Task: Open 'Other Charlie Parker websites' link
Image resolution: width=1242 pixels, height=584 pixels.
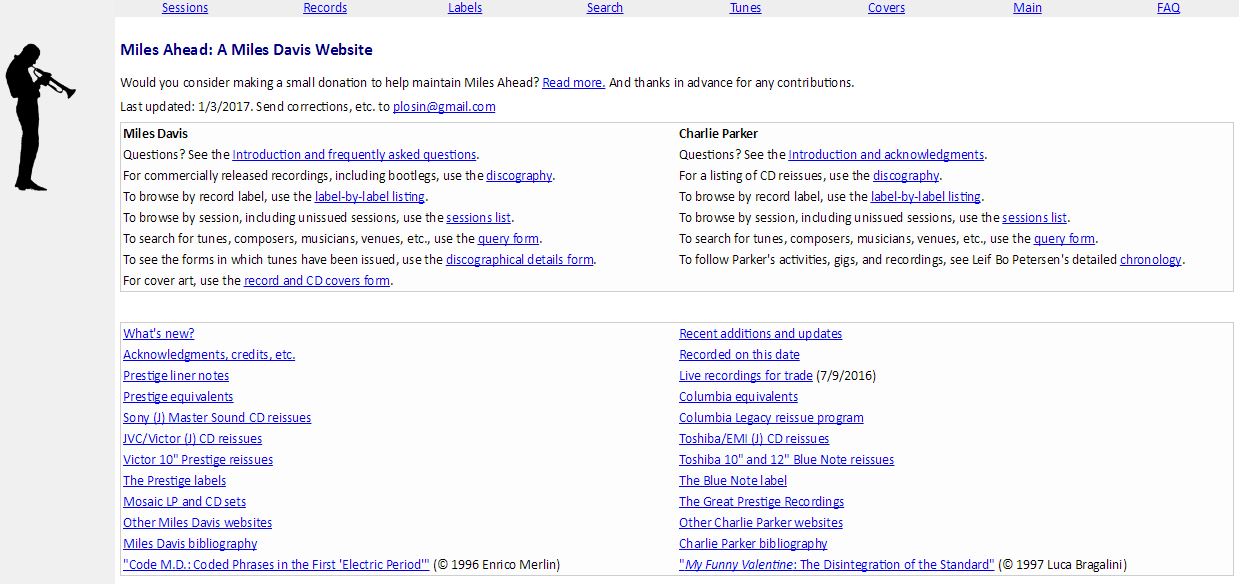Action: [761, 523]
